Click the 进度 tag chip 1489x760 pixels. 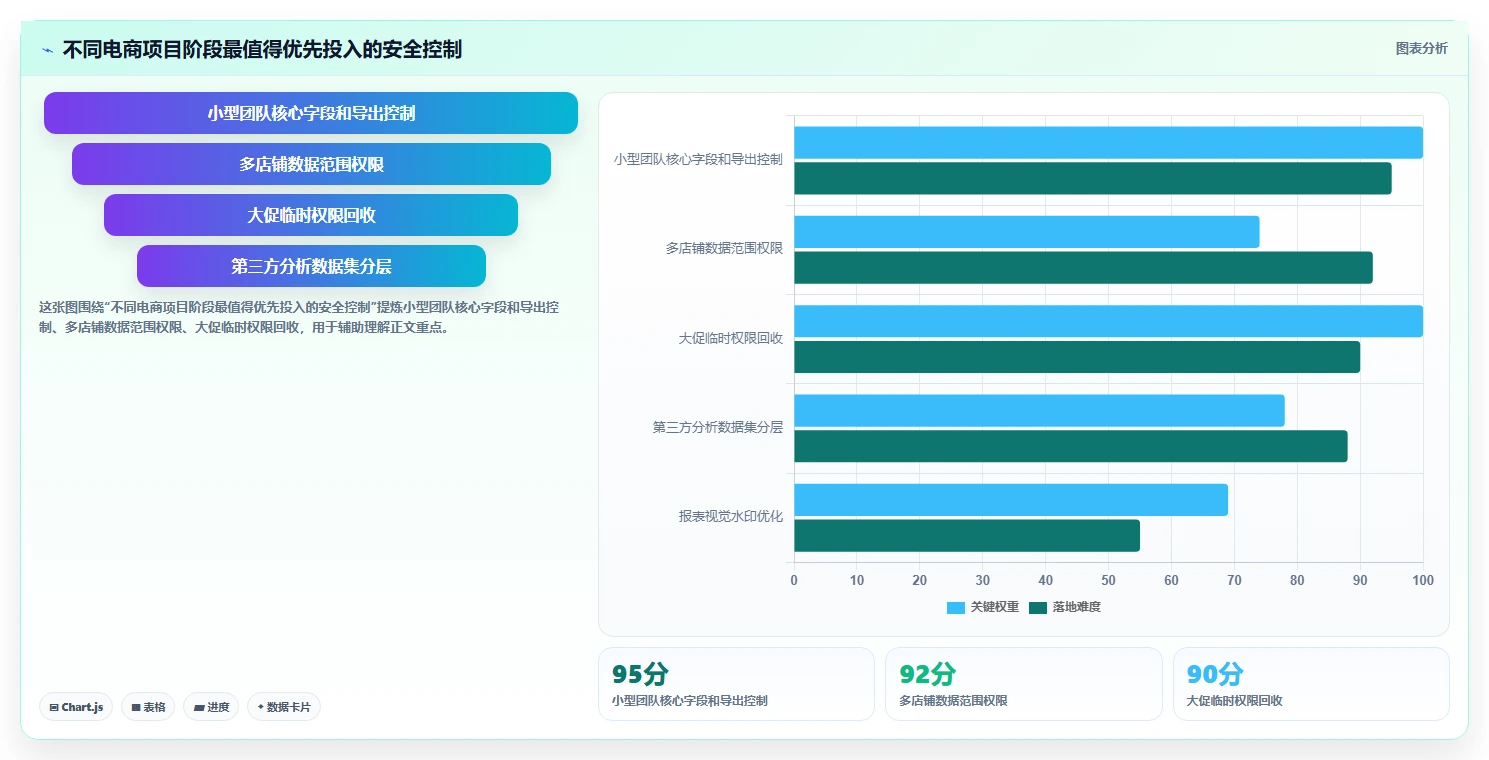pyautogui.click(x=211, y=707)
